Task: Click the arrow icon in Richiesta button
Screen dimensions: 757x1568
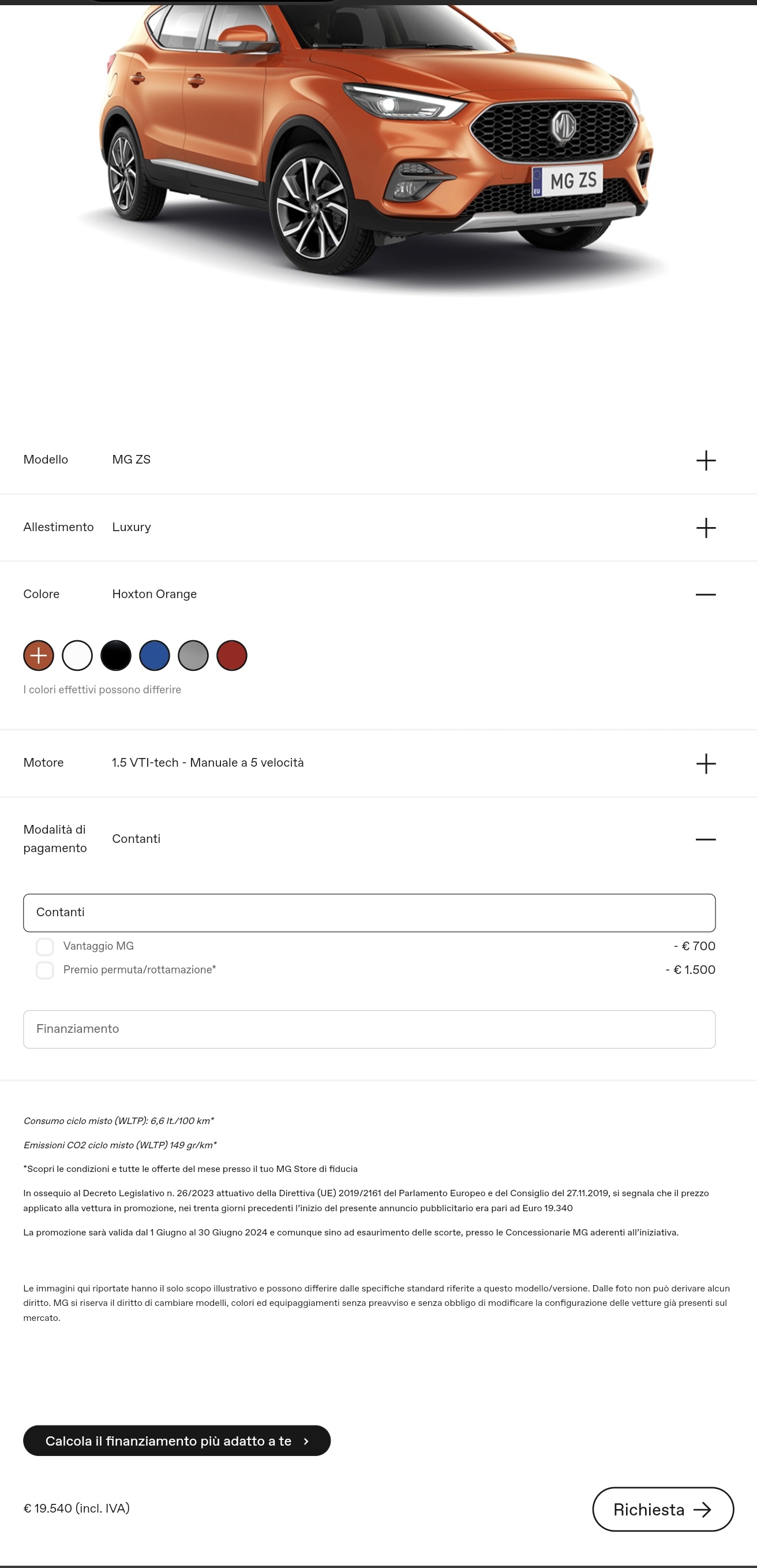Action: point(702,1509)
